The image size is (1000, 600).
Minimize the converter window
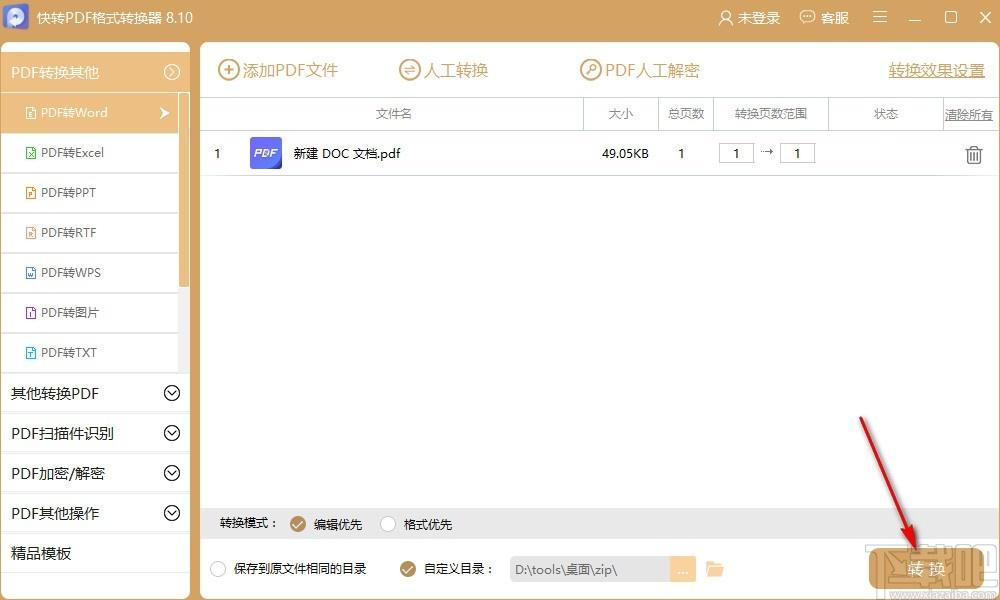915,18
